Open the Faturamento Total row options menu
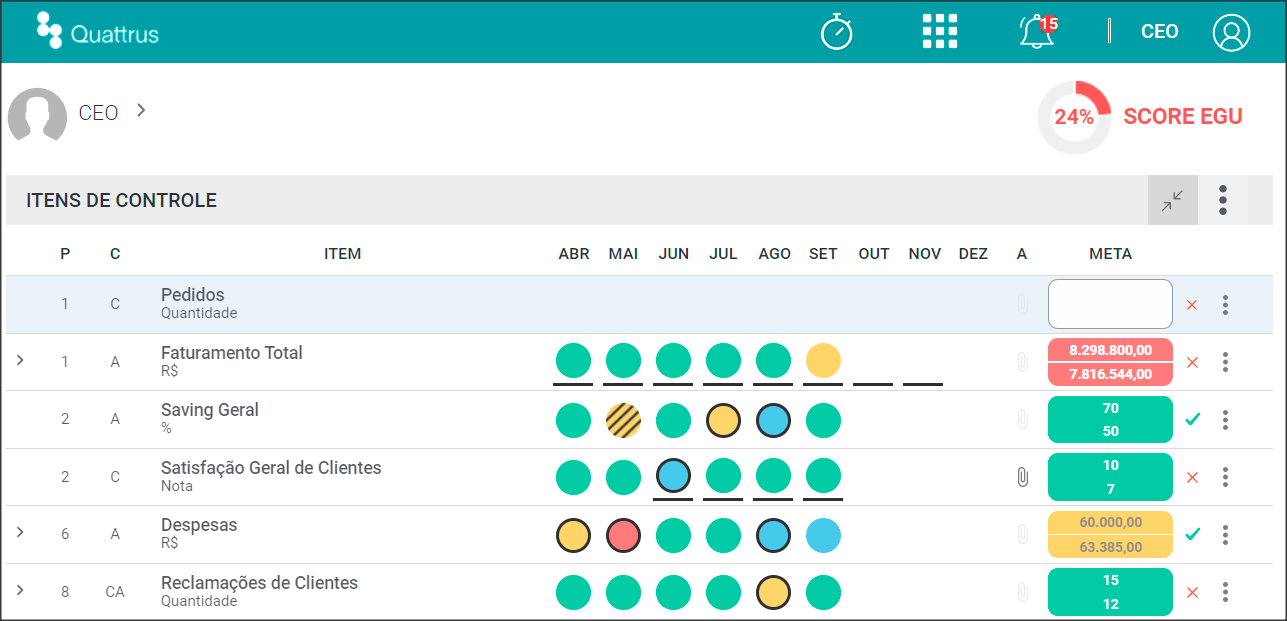This screenshot has height=621, width=1287. point(1225,362)
